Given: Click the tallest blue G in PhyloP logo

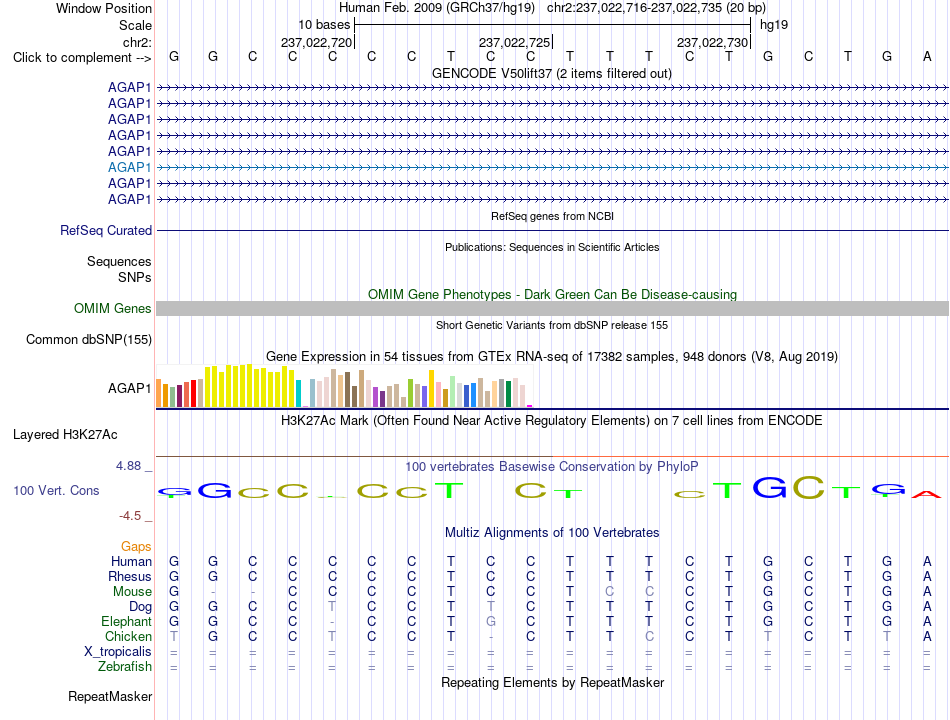Looking at the screenshot, I should pyautogui.click(x=769, y=487).
